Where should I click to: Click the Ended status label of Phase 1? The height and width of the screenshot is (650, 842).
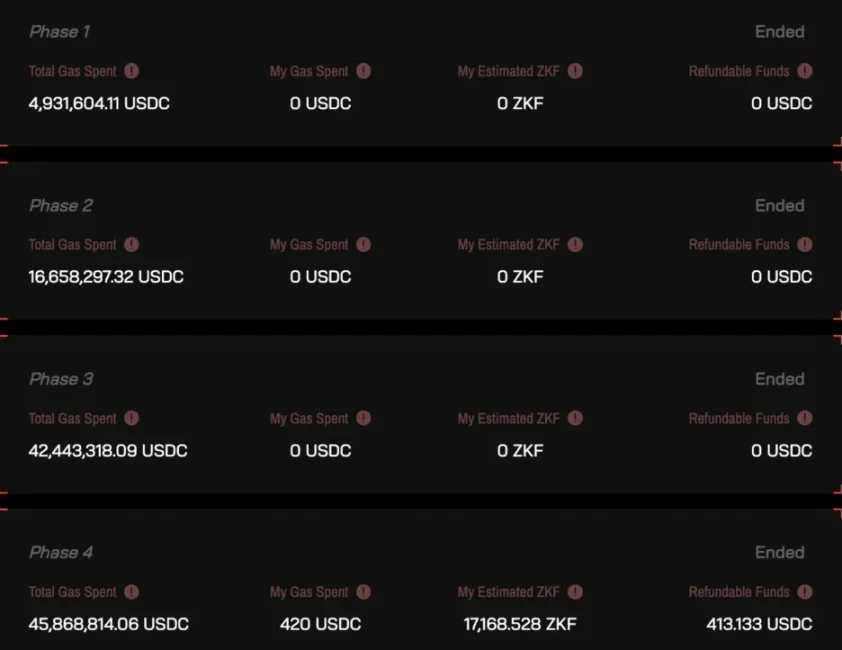point(780,32)
